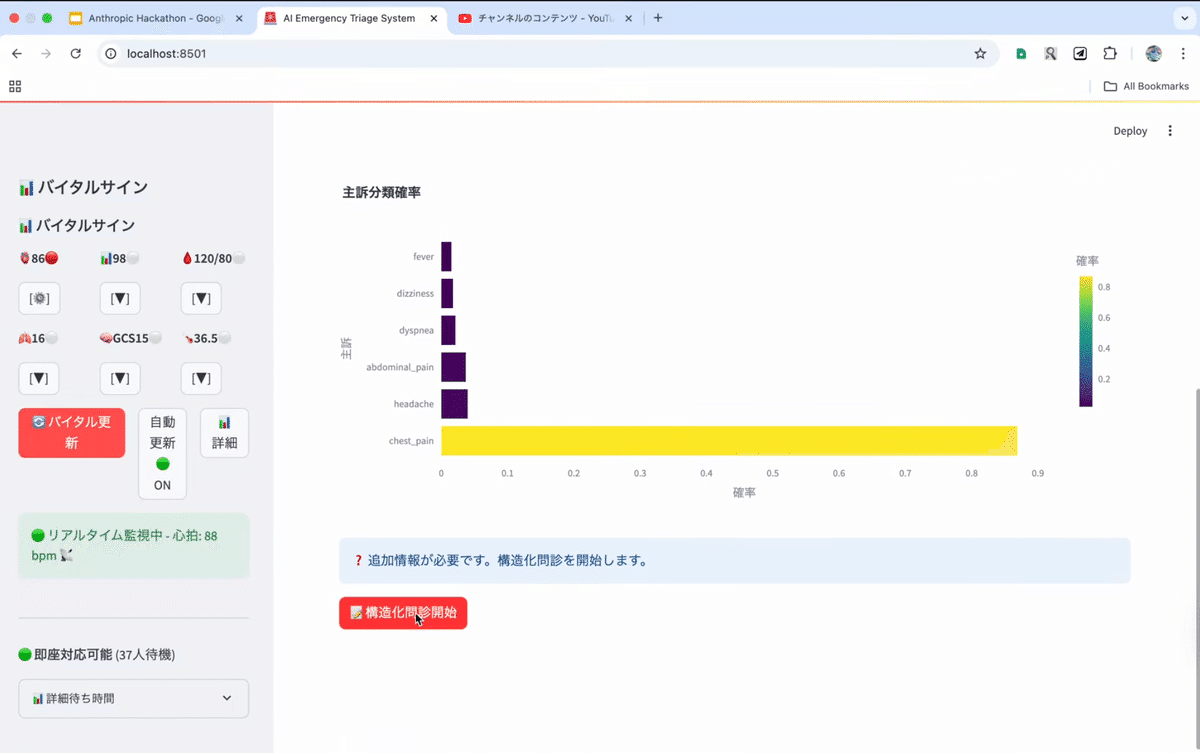The image size is (1200, 754).
Task: Expand the temperature 36.5 arrow button
Action: click(201, 379)
